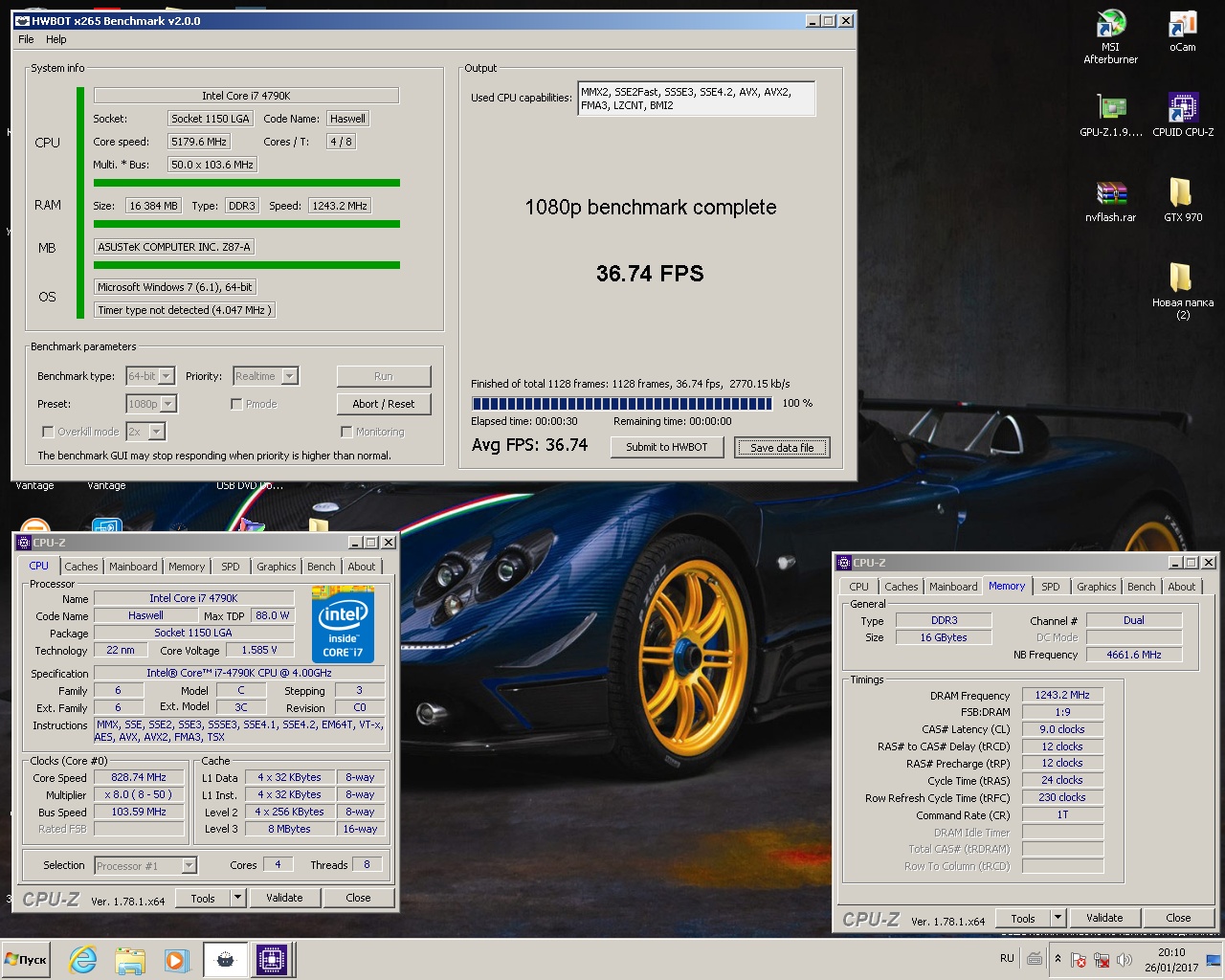Open Windows Explorer from the taskbar

[x=130, y=960]
